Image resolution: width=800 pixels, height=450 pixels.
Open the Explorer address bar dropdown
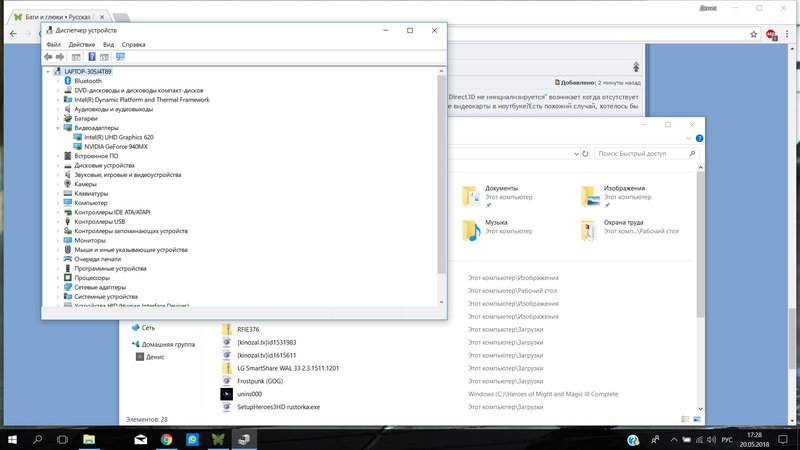pyautogui.click(x=576, y=154)
